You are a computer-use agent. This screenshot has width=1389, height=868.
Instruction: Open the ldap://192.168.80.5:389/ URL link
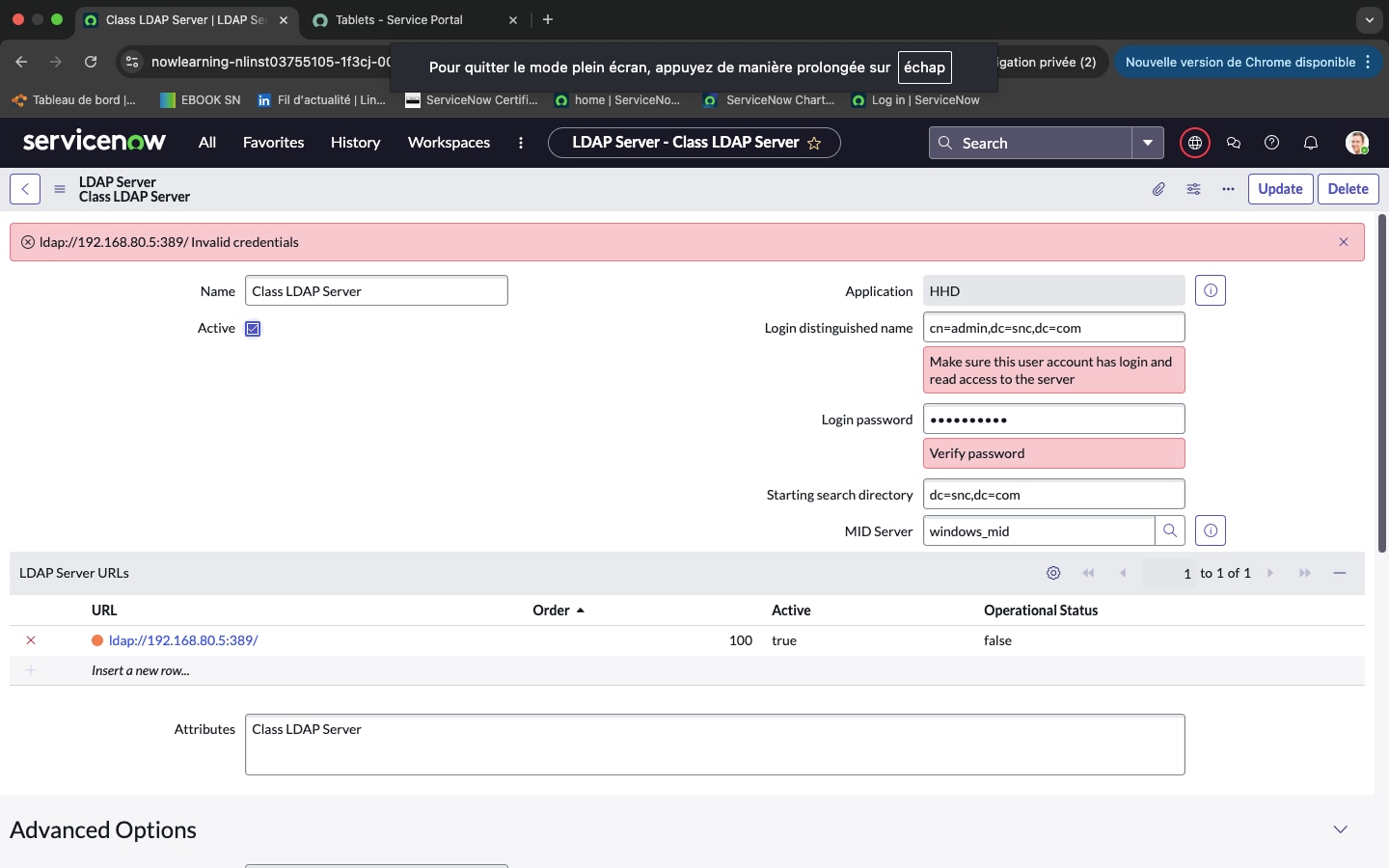coord(183,640)
